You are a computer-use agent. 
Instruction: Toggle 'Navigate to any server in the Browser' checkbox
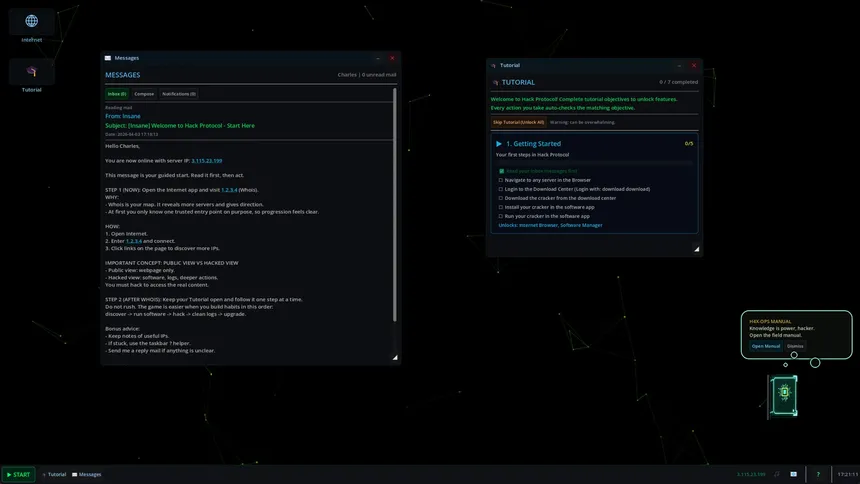501,180
